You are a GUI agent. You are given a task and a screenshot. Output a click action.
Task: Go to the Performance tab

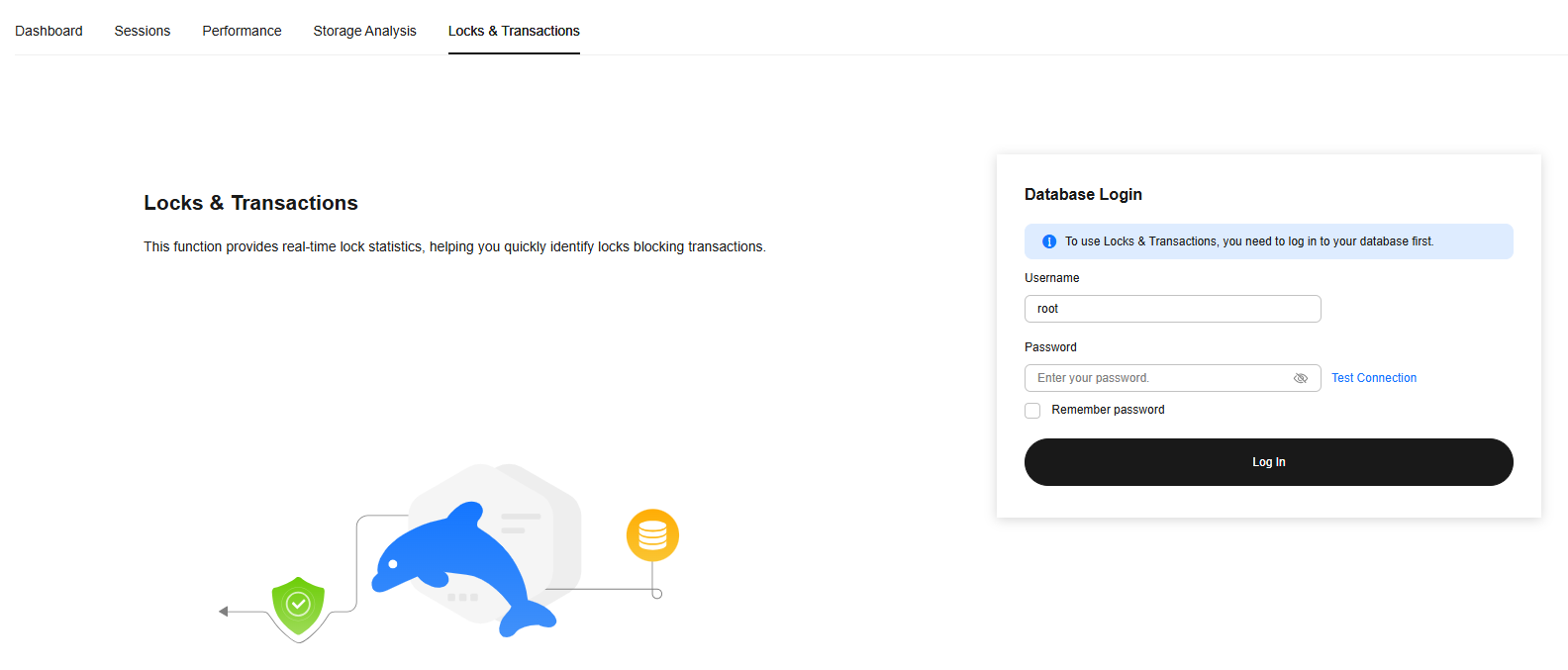(x=242, y=31)
